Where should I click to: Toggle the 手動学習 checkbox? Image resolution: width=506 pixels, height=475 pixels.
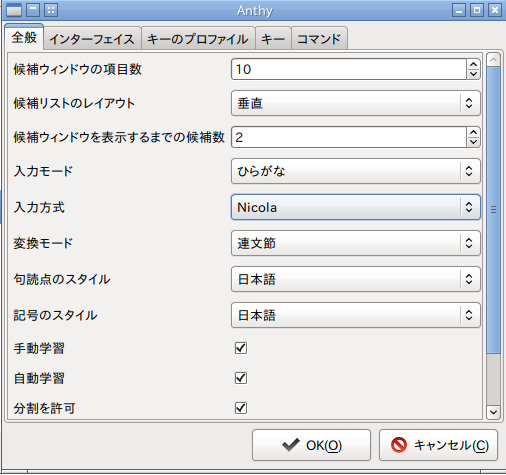[x=241, y=348]
